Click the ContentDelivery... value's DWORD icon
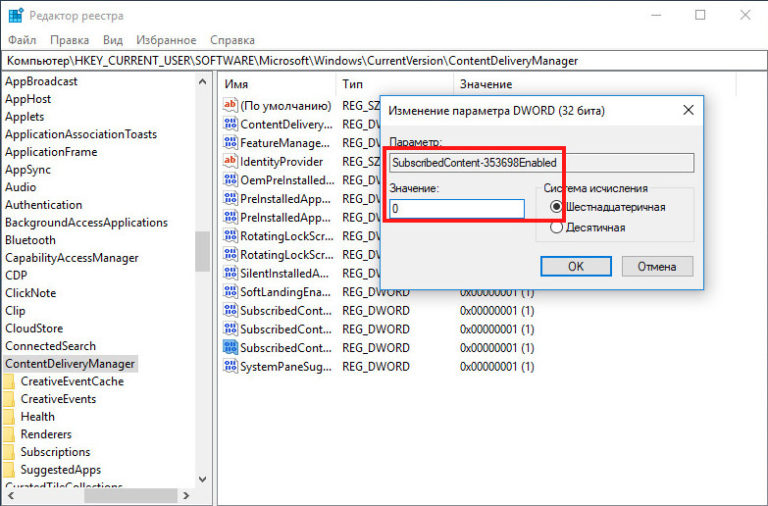768x506 pixels. click(x=230, y=123)
